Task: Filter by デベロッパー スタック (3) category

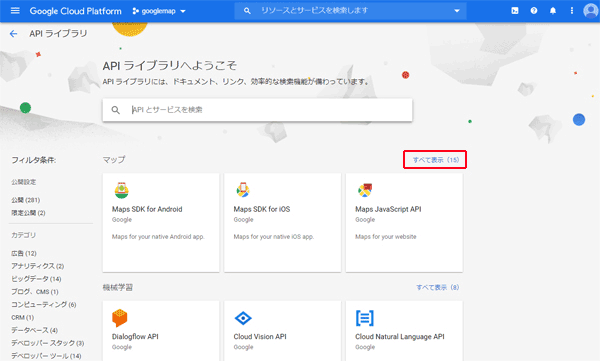Action: click(47, 343)
